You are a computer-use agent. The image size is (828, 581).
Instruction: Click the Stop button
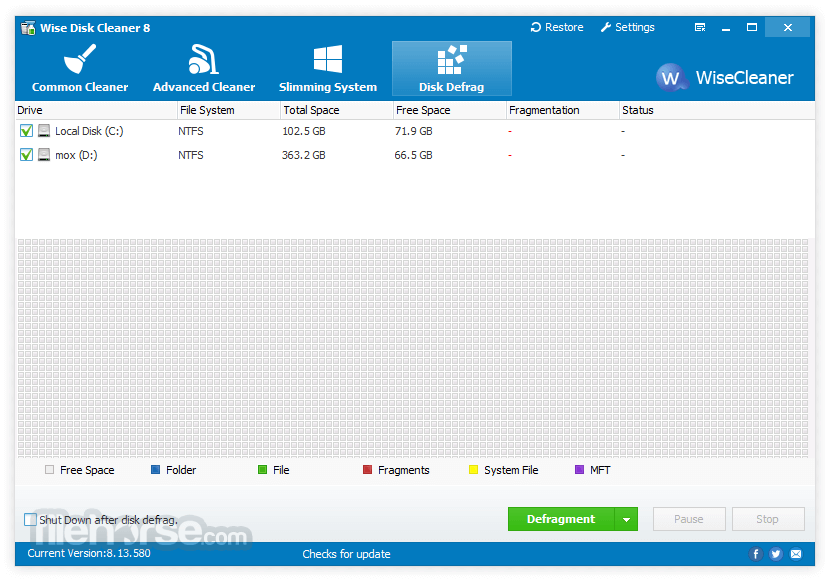(768, 519)
